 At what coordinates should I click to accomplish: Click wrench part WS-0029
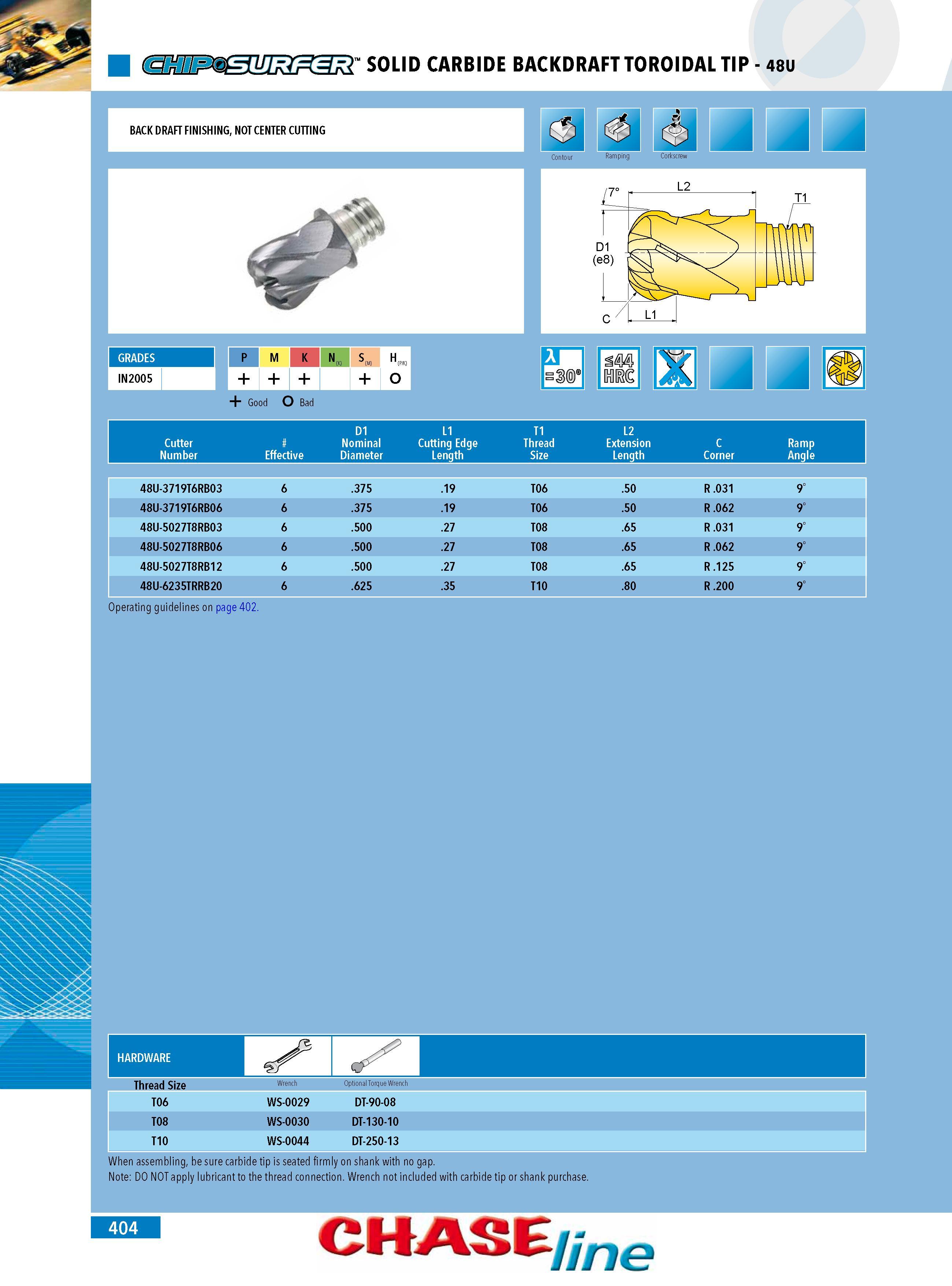pos(288,1102)
